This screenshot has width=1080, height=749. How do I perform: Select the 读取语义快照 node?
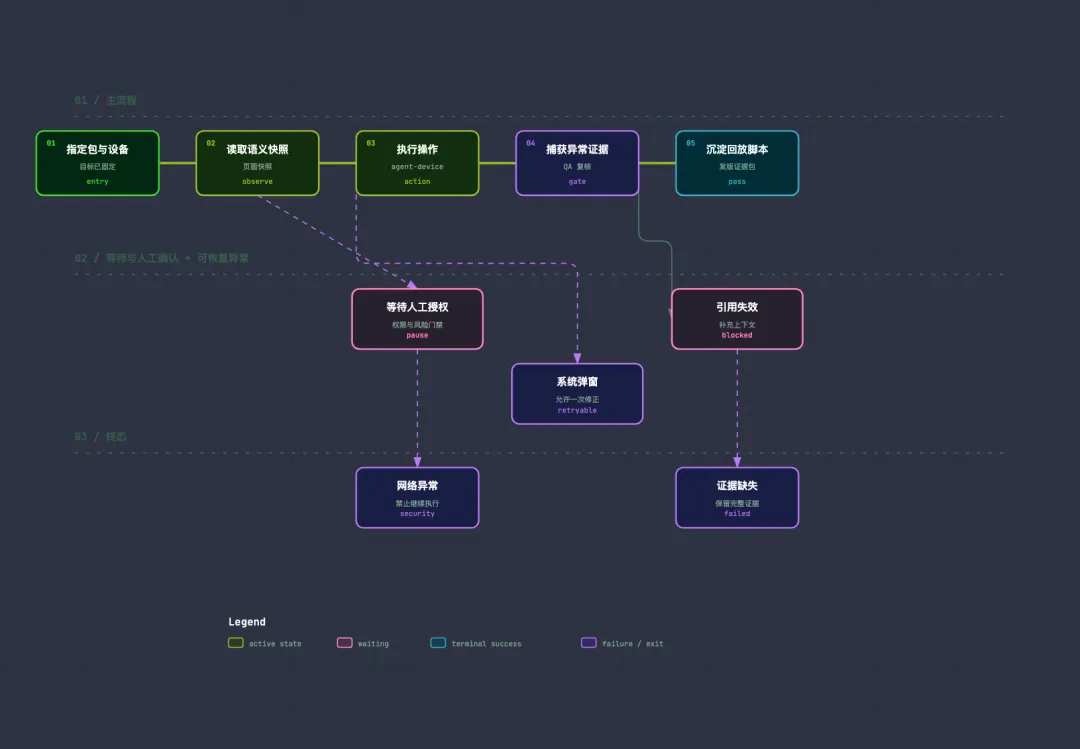tap(258, 163)
